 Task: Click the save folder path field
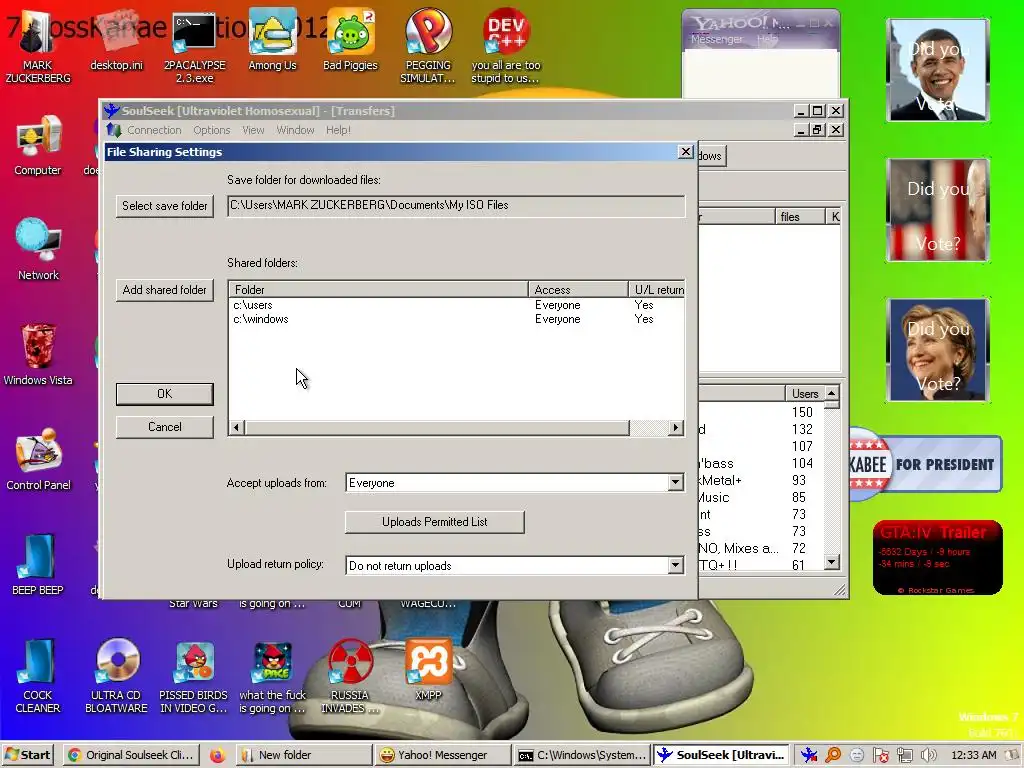456,206
